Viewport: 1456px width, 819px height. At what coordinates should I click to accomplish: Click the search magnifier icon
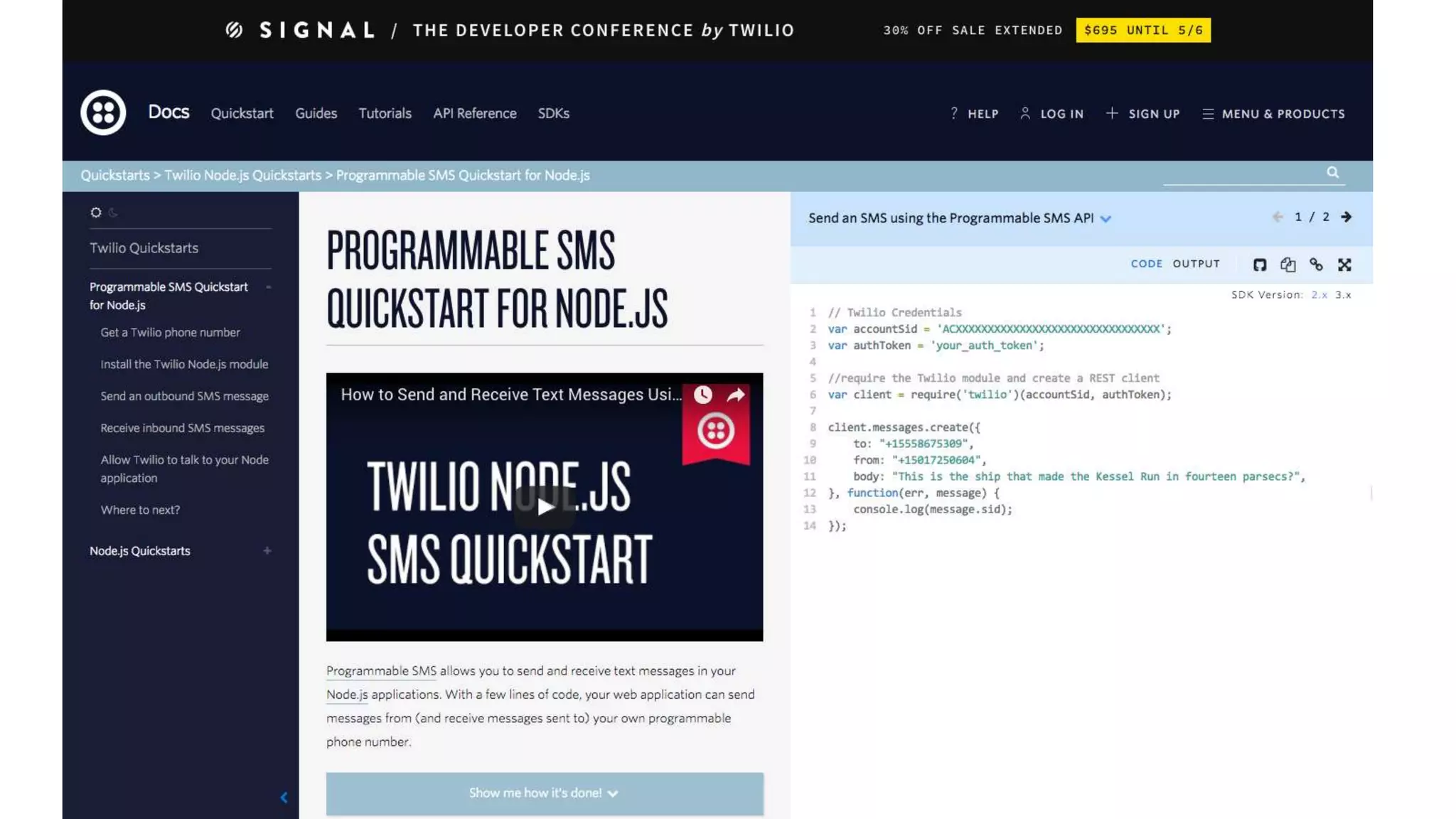click(x=1332, y=173)
